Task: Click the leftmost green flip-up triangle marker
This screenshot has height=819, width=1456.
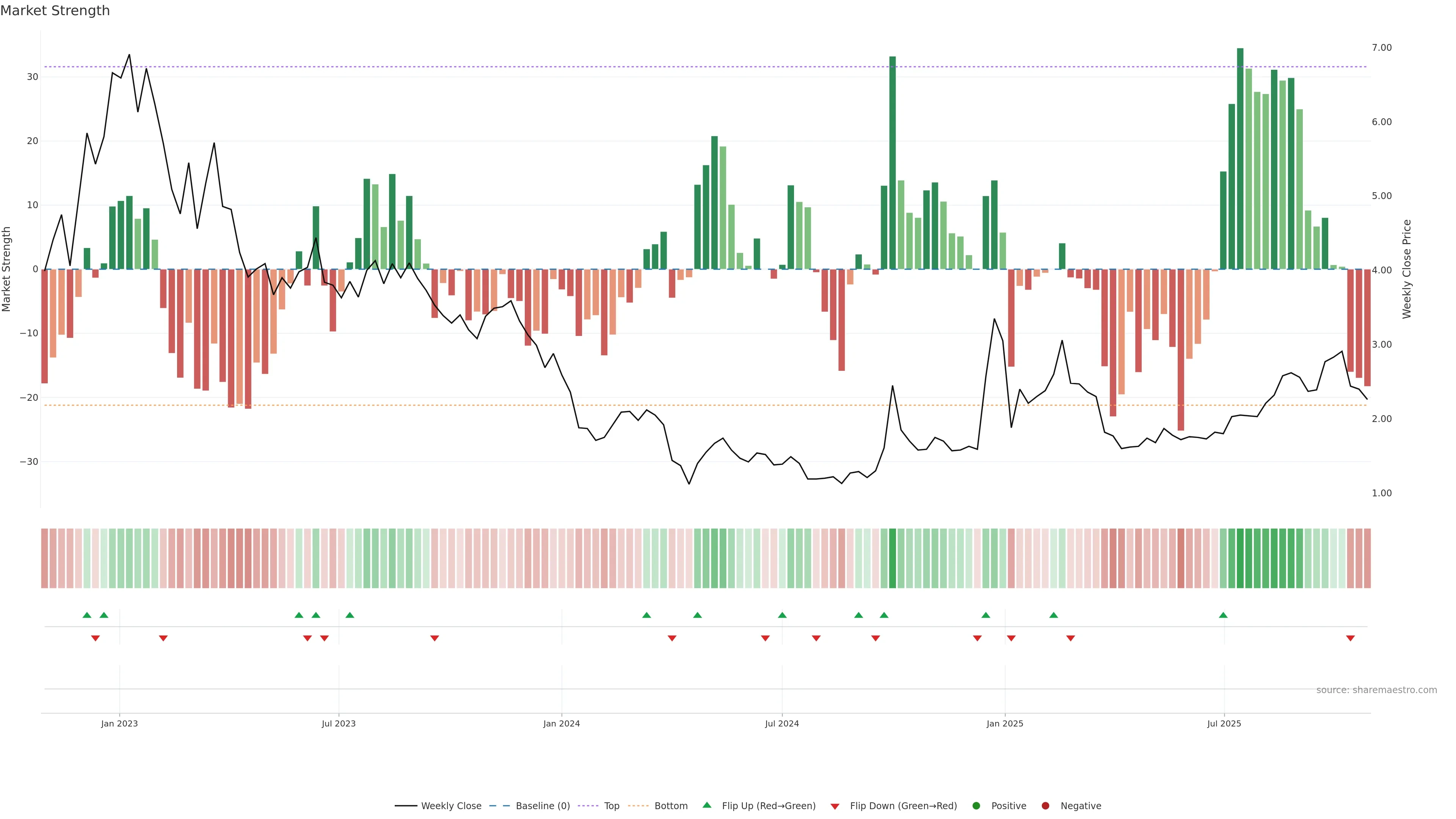Action: coord(86,615)
